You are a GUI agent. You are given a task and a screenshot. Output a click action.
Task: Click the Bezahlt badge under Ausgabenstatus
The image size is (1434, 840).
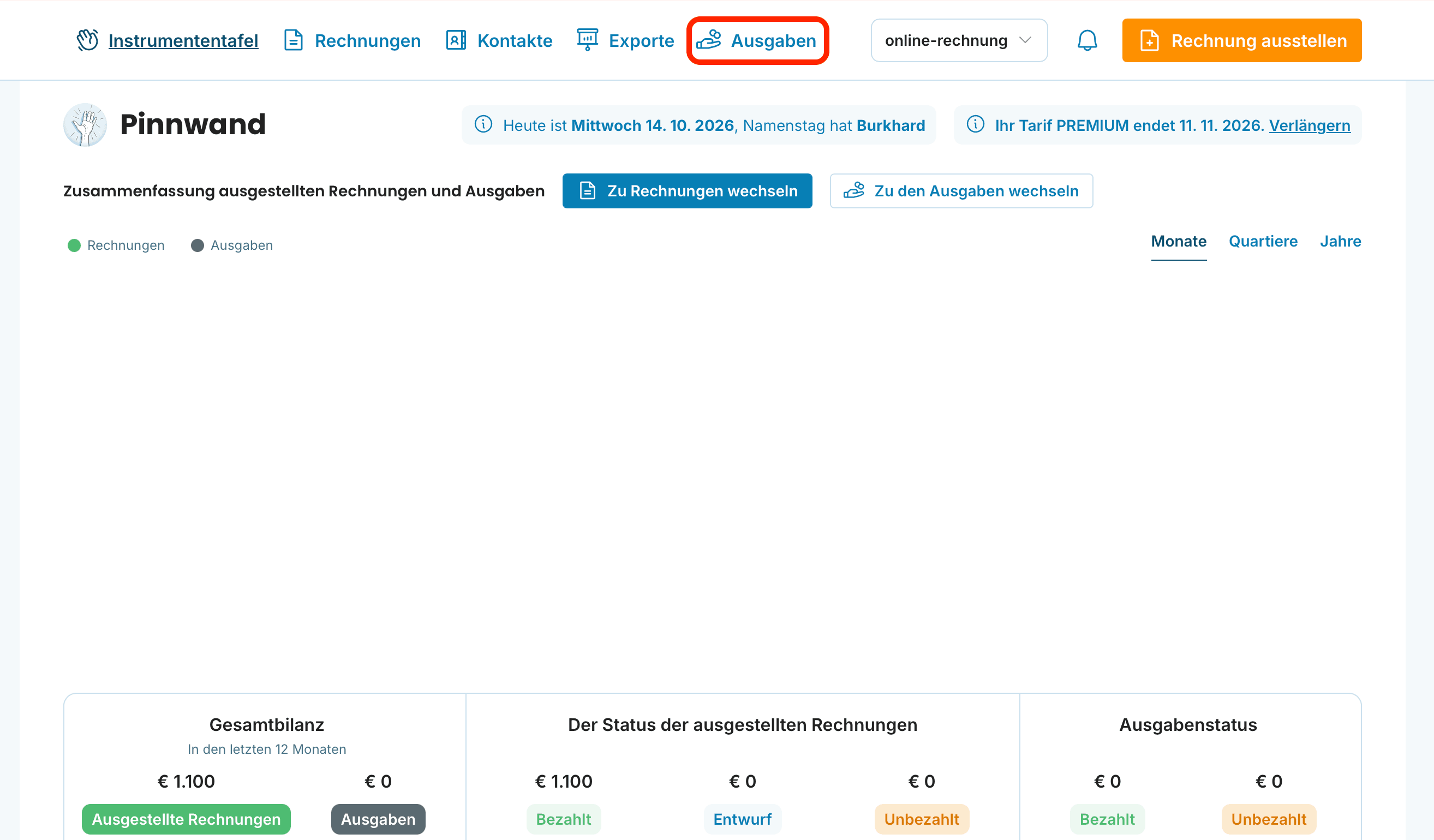coord(1107,819)
